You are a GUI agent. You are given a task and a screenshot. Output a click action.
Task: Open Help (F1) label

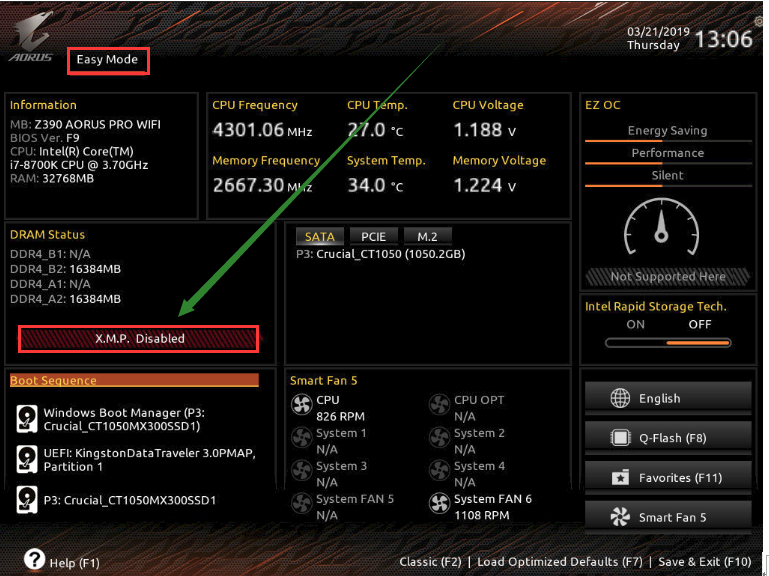75,563
